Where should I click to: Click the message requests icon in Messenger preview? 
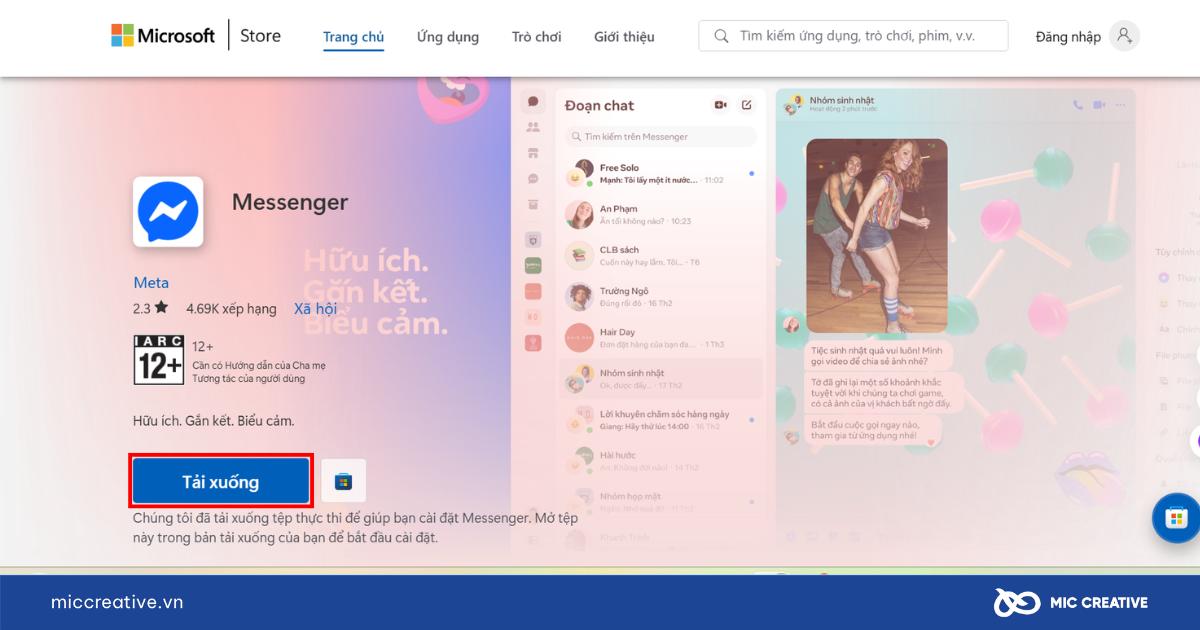coord(533,179)
